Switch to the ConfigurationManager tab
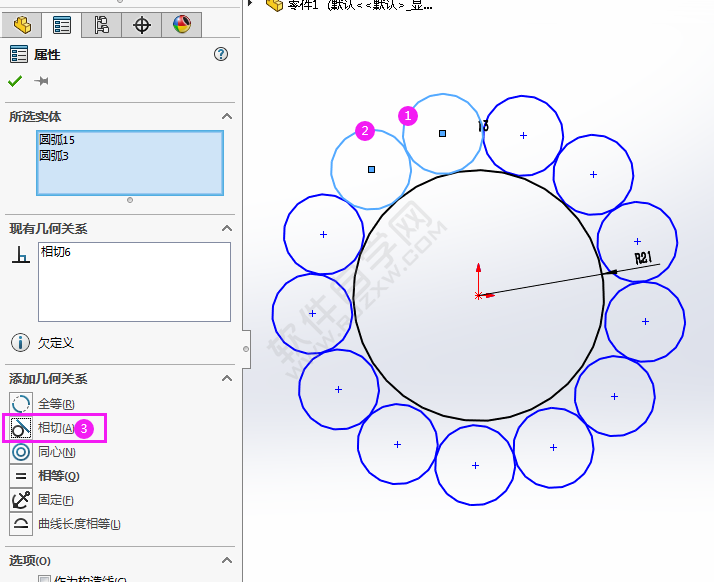This screenshot has width=714, height=582. [x=101, y=25]
